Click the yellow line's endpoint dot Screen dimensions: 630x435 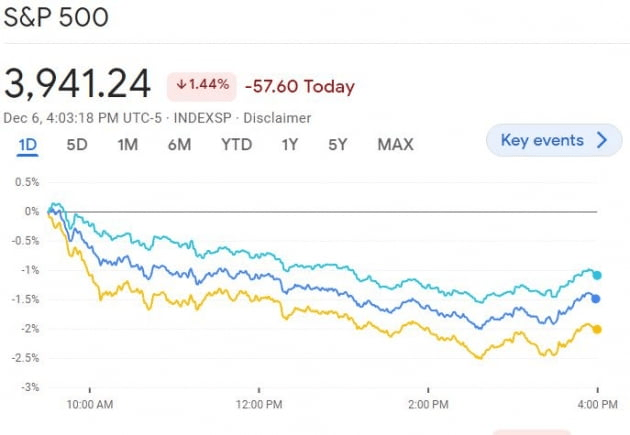[597, 329]
